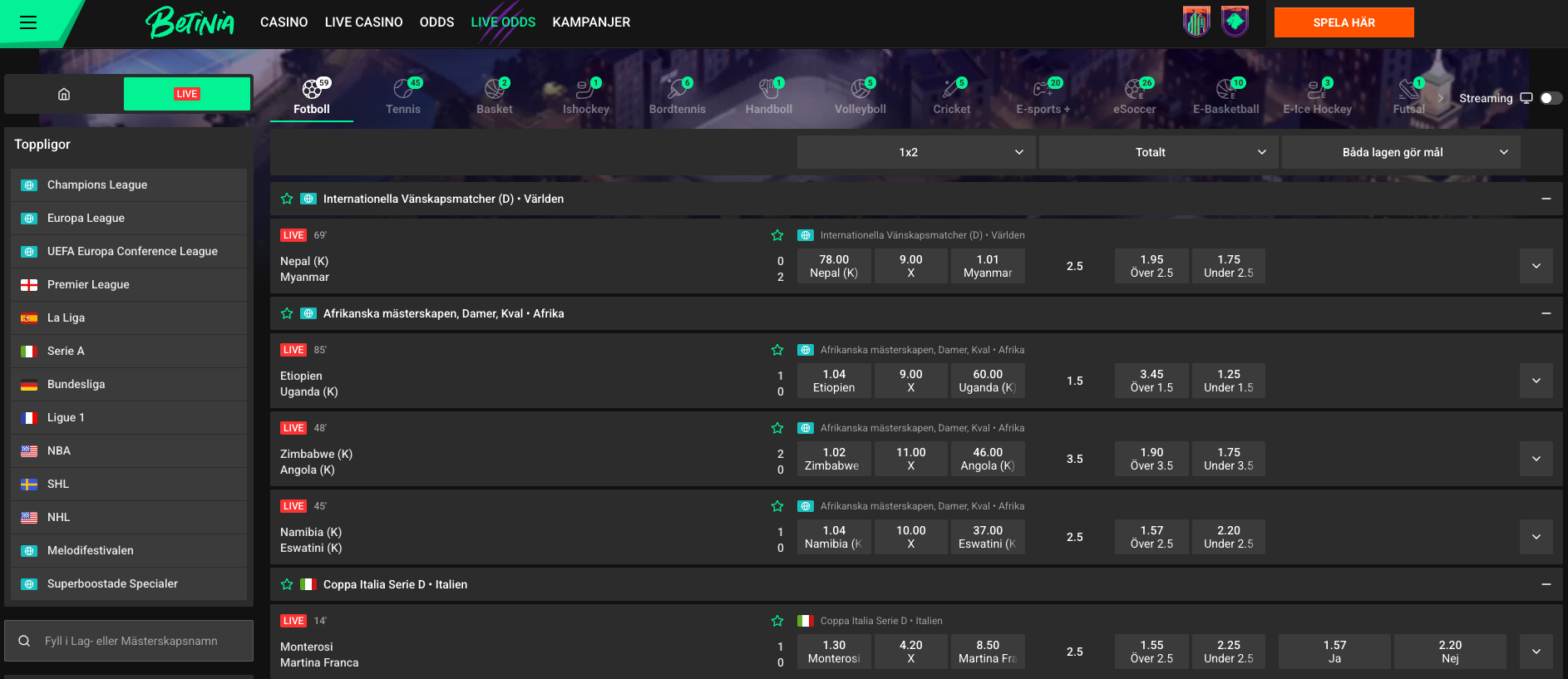Viewport: 1568px width, 679px height.
Task: Favorite Internationella Vänskapsmatcher league header star
Action: (287, 199)
